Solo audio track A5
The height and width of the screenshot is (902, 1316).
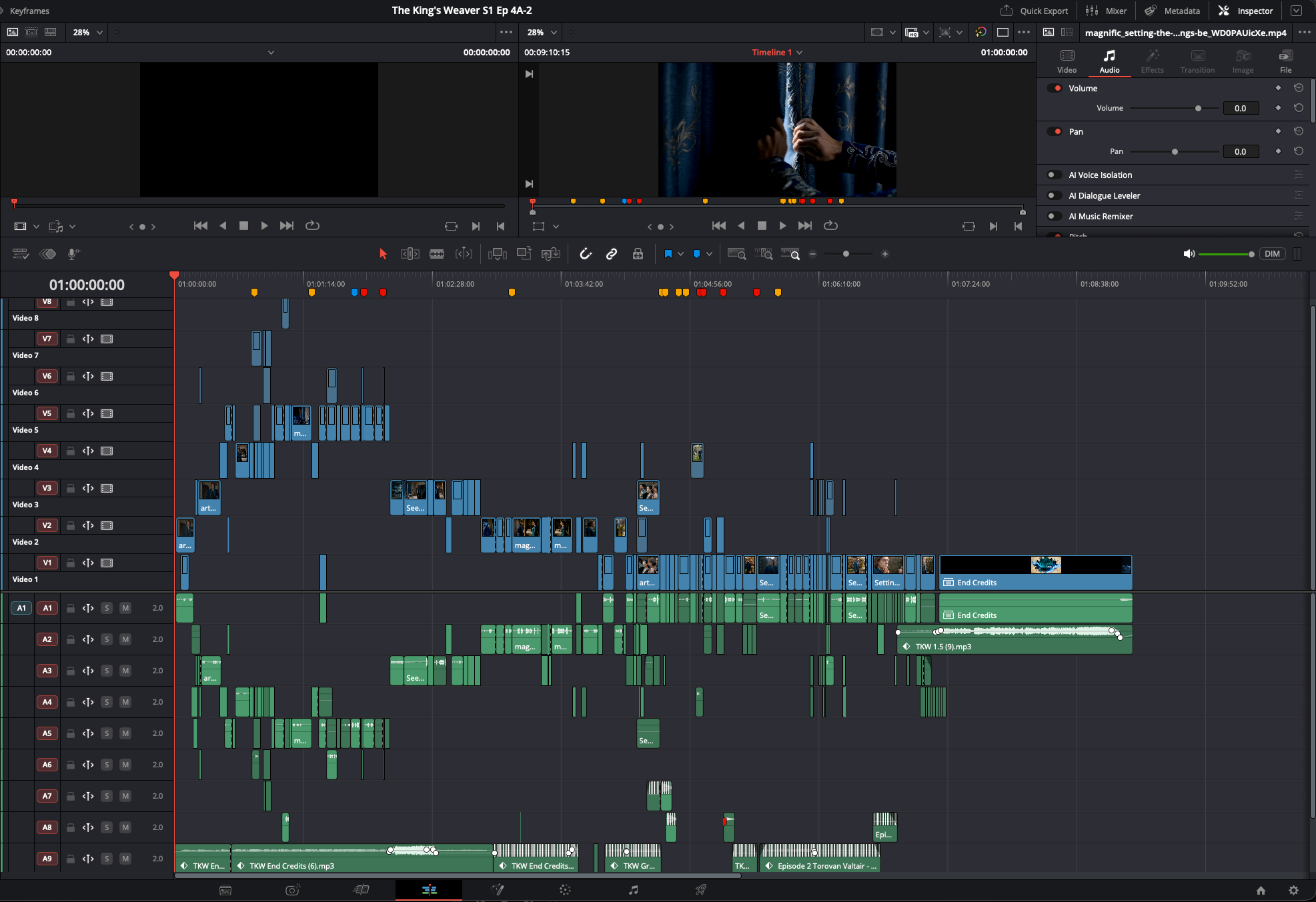107,733
